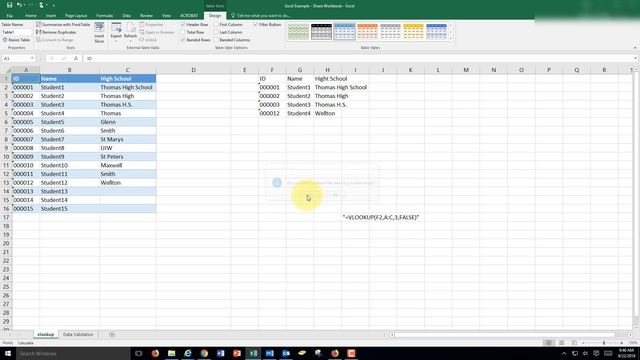Adjust the zoom slider in status bar
The height and width of the screenshot is (360, 640).
coord(604,343)
